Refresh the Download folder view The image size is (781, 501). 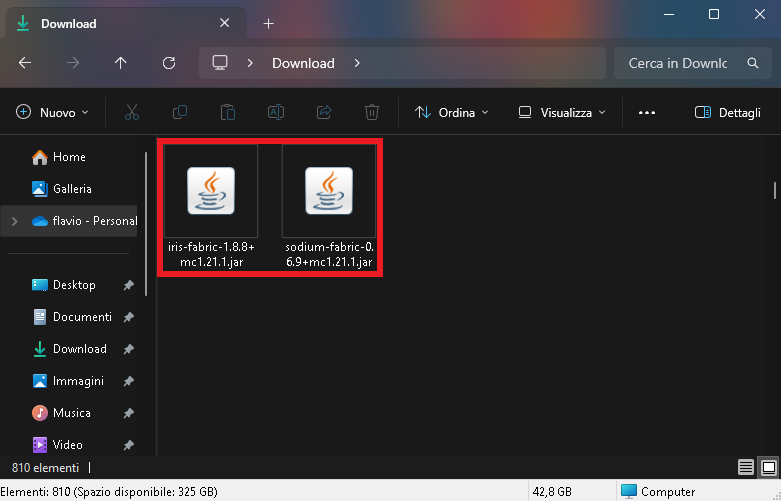(169, 63)
